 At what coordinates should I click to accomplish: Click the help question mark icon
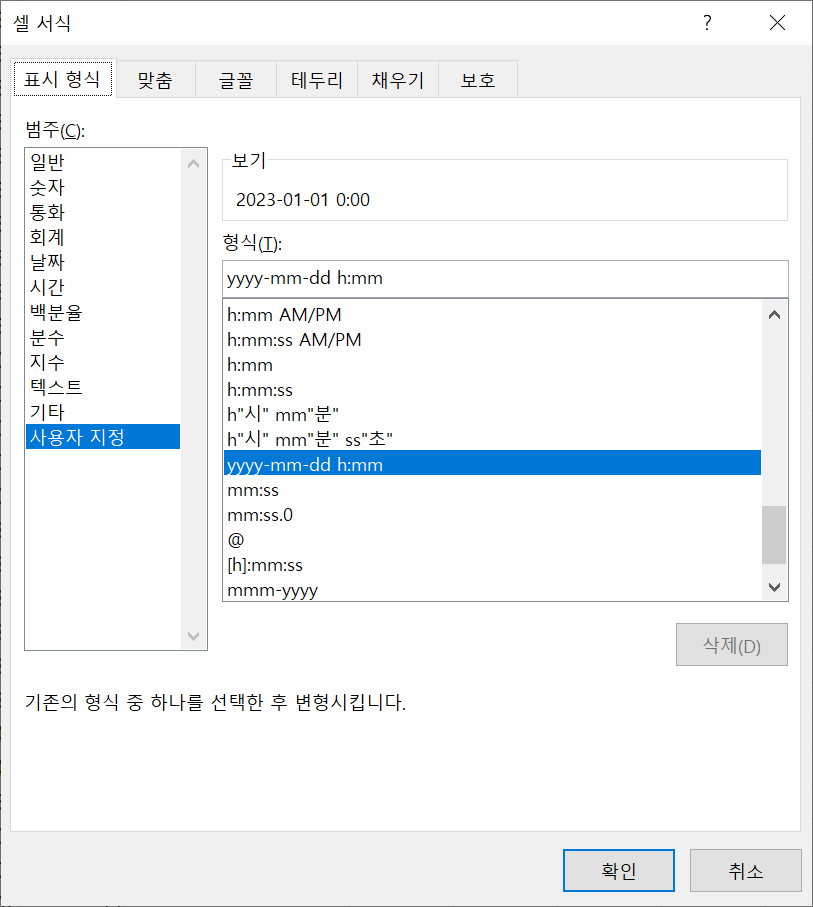707,23
